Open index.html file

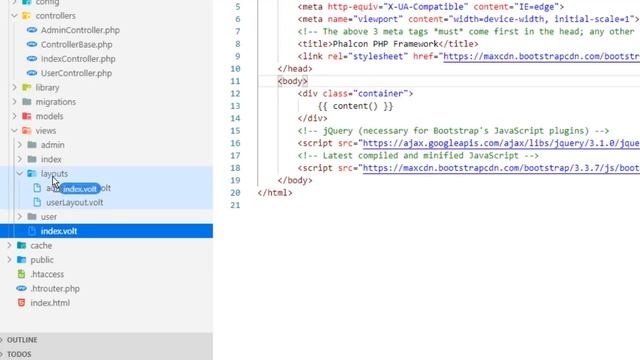click(x=50, y=303)
